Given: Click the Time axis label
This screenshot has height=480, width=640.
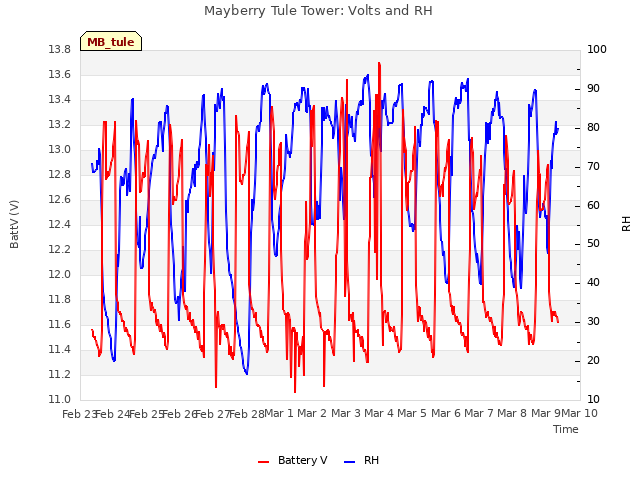Looking at the screenshot, I should point(566,429).
